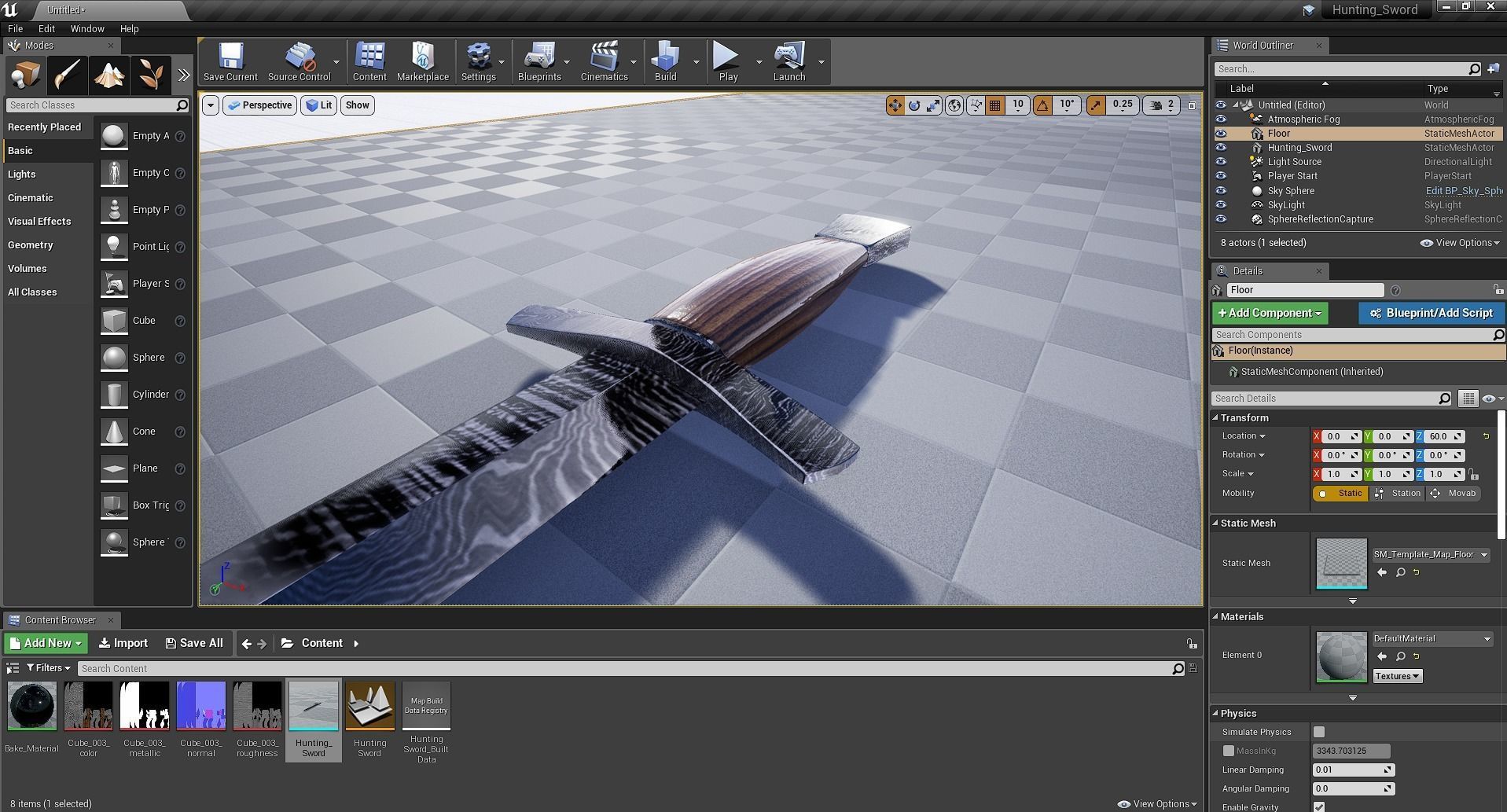
Task: Open the viewport Show menu
Action: (x=357, y=105)
